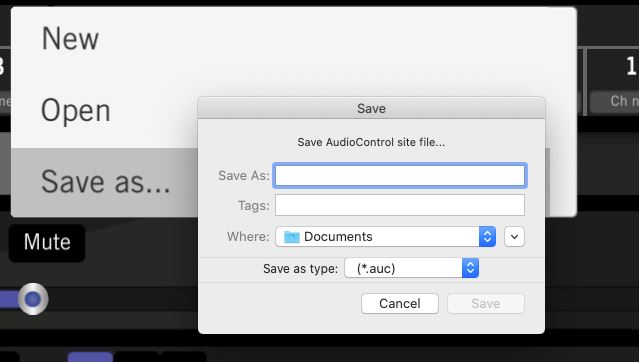The width and height of the screenshot is (640, 363).
Task: Expand save dialog with chevron button
Action: point(514,237)
